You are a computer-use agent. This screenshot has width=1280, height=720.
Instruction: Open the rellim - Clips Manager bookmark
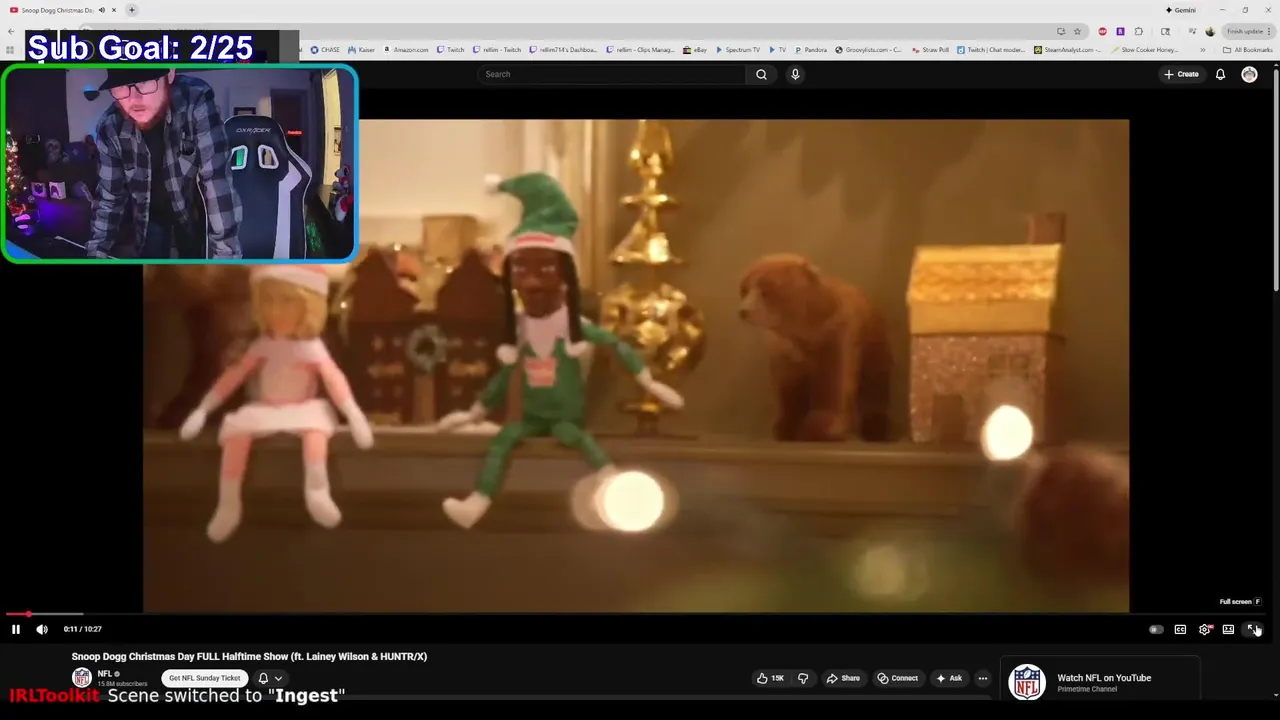[x=641, y=49]
